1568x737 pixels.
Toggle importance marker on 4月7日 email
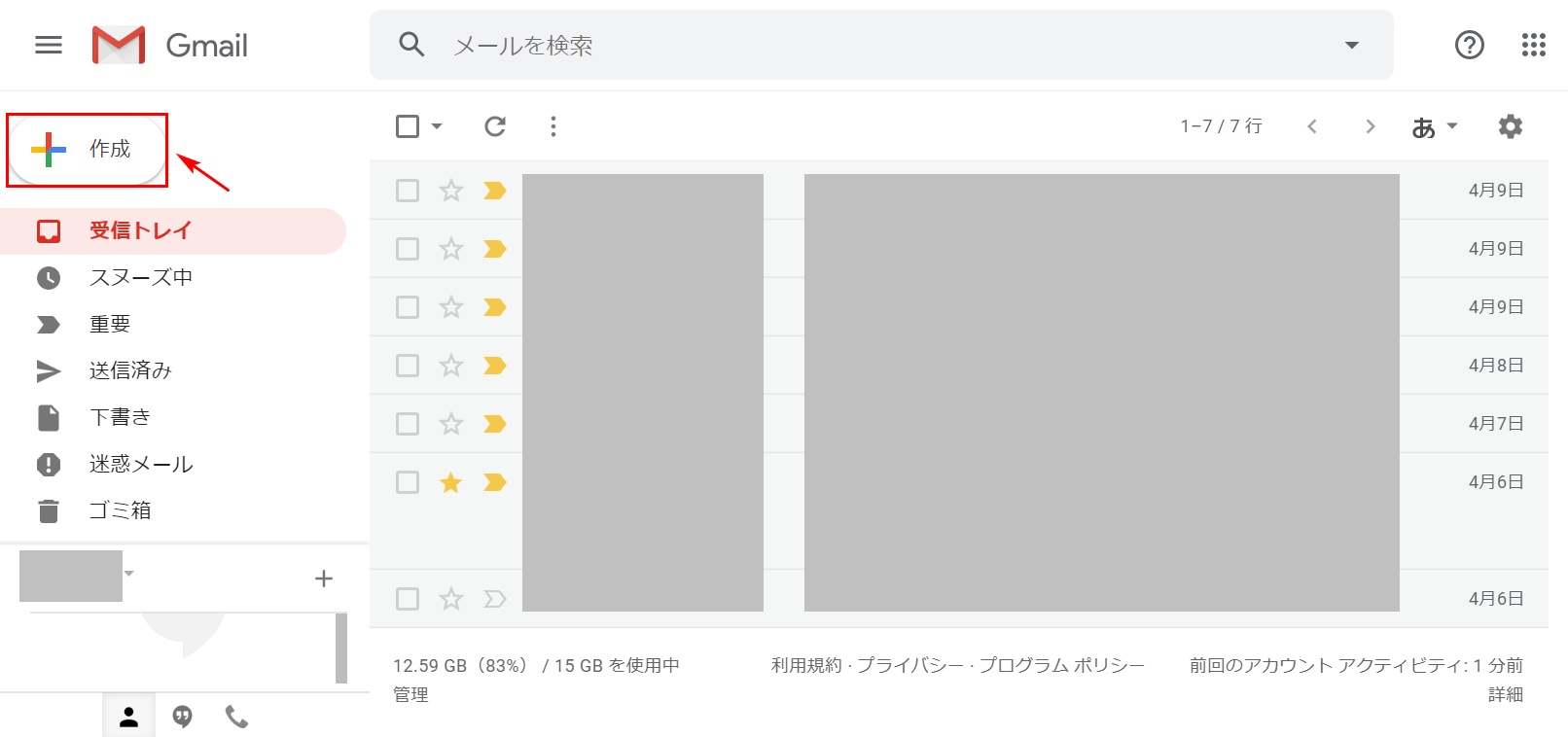(x=495, y=424)
